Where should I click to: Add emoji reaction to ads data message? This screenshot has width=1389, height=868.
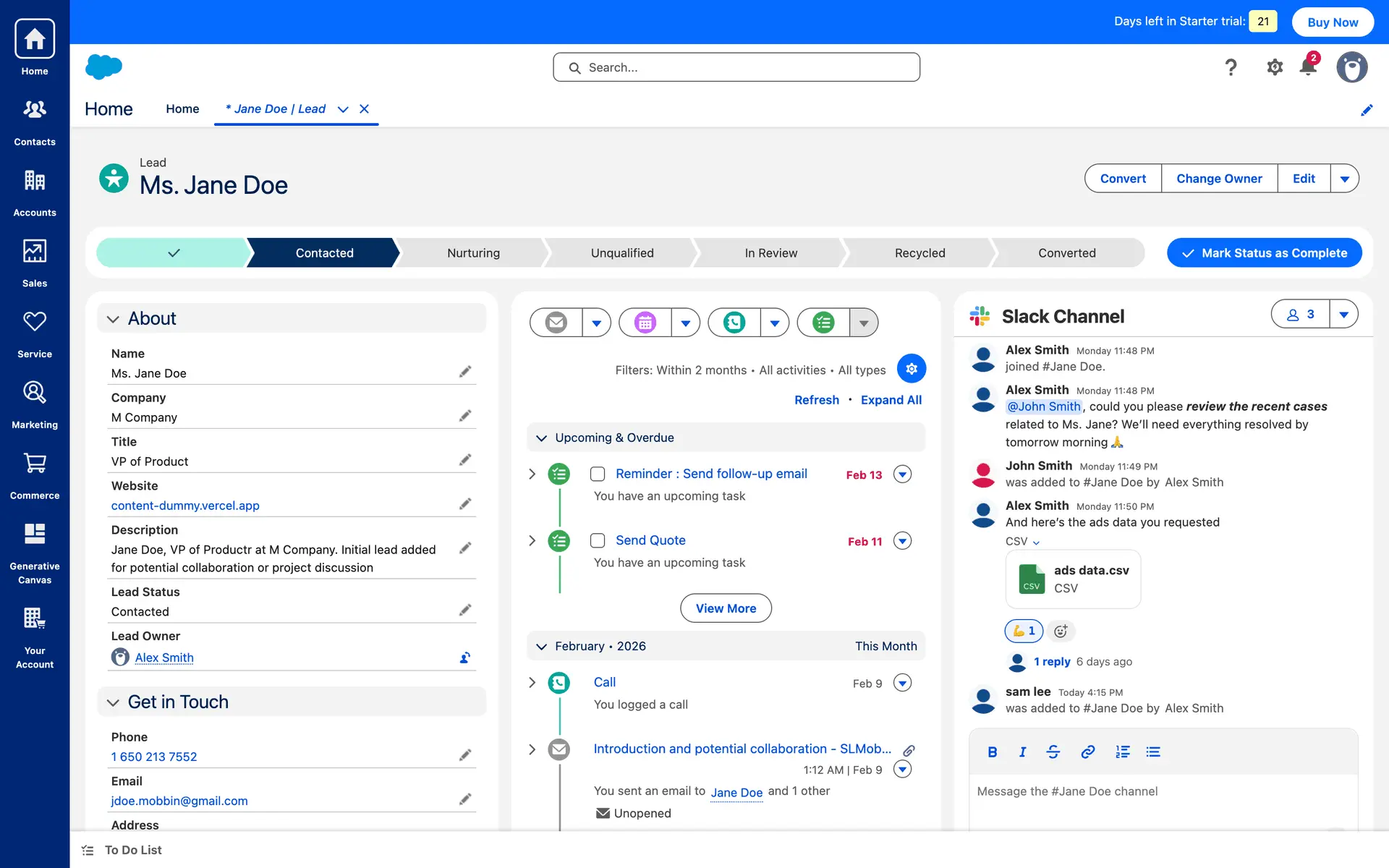pos(1061,631)
